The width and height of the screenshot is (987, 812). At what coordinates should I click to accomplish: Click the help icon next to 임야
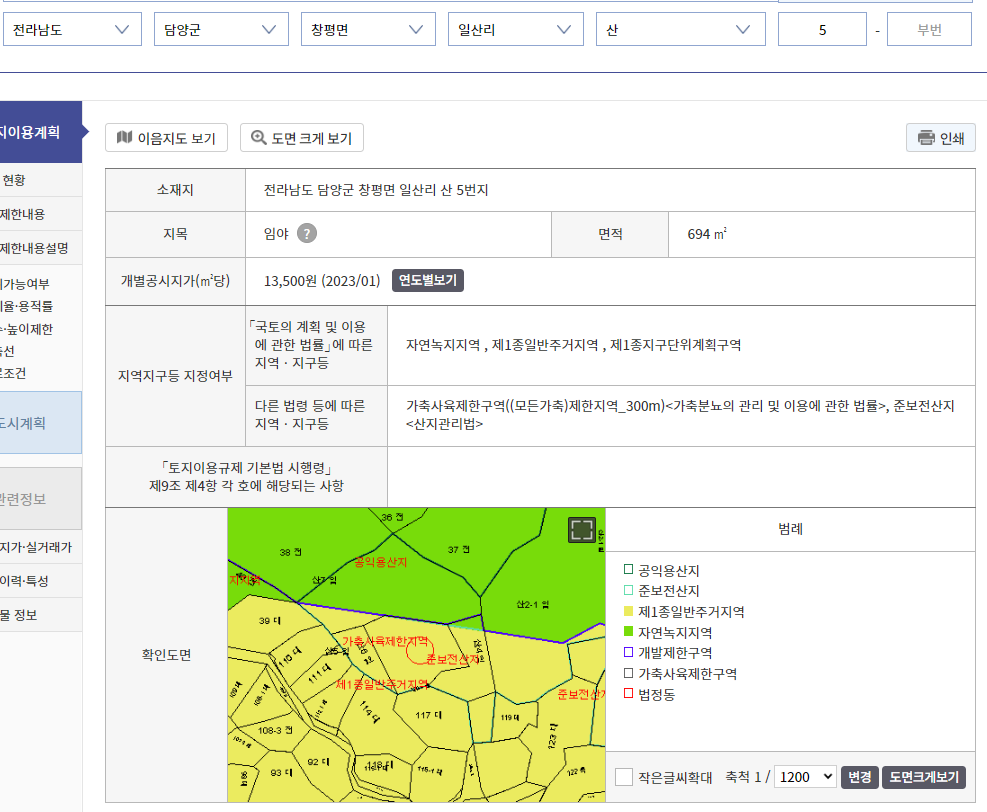coord(307,234)
